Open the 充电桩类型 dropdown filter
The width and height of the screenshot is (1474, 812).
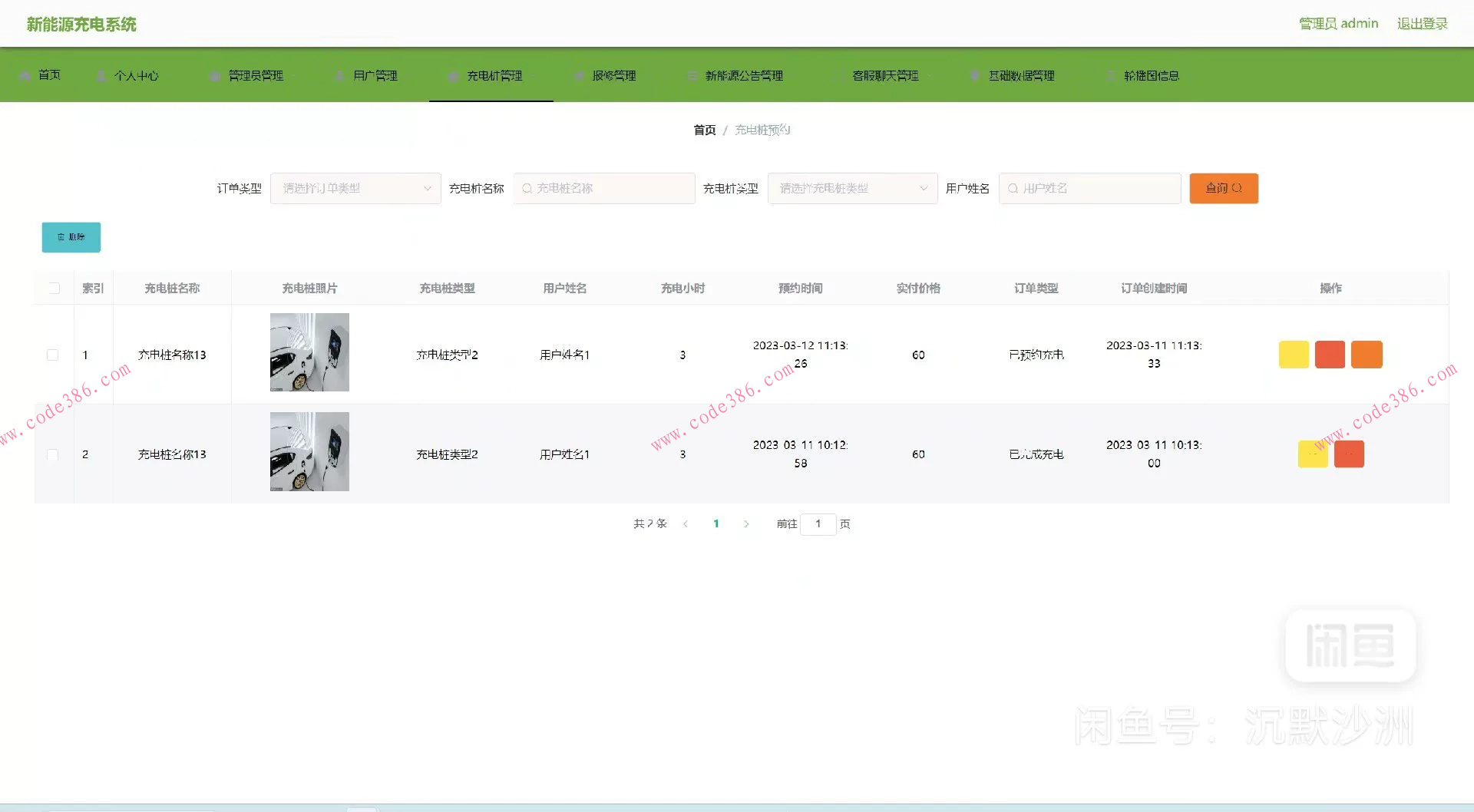852,189
